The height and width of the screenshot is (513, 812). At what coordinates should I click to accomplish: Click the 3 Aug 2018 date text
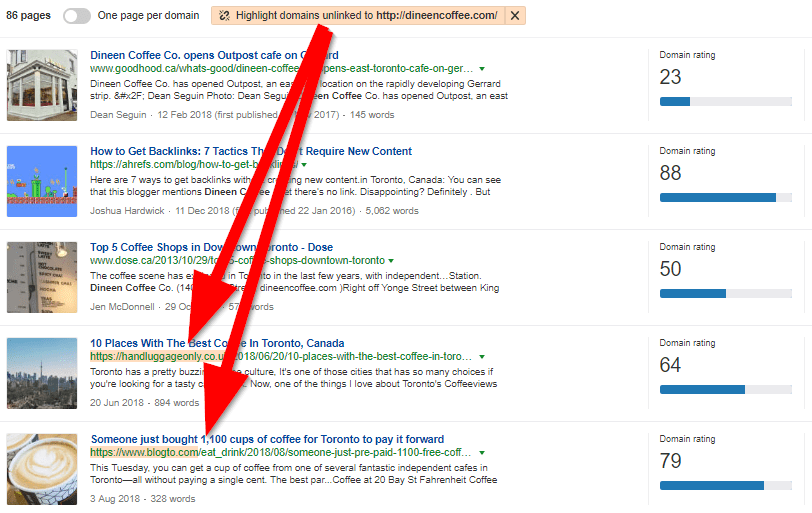click(115, 499)
